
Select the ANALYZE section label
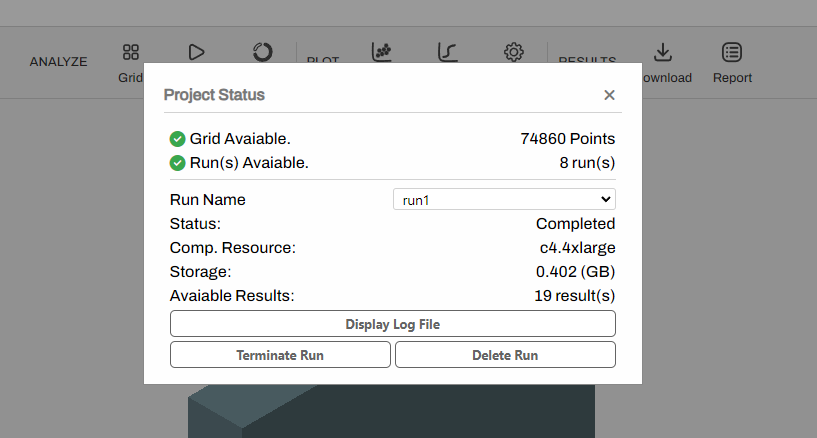pyautogui.click(x=58, y=61)
